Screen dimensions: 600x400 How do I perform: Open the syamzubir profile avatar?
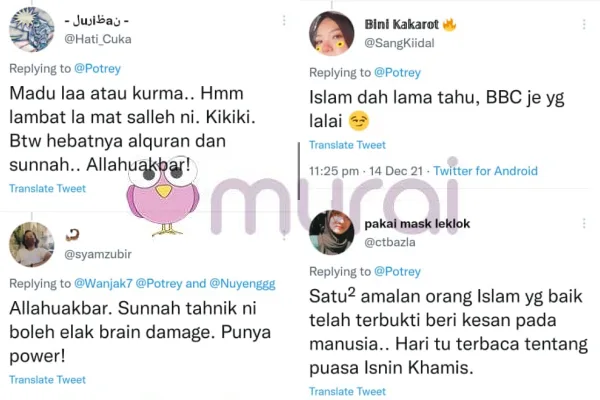pyautogui.click(x=32, y=244)
